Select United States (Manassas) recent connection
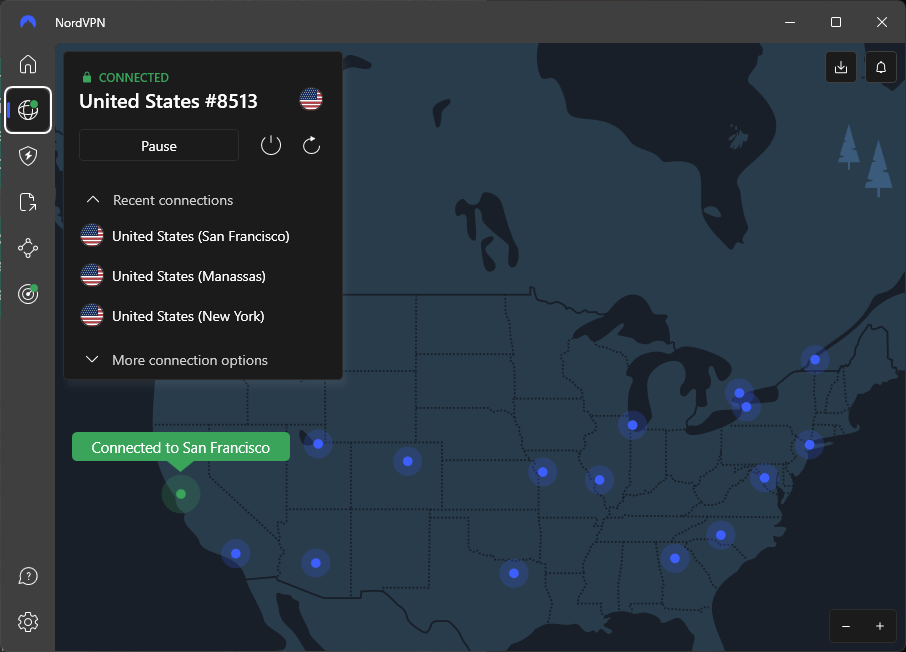This screenshot has height=652, width=906. click(202, 276)
